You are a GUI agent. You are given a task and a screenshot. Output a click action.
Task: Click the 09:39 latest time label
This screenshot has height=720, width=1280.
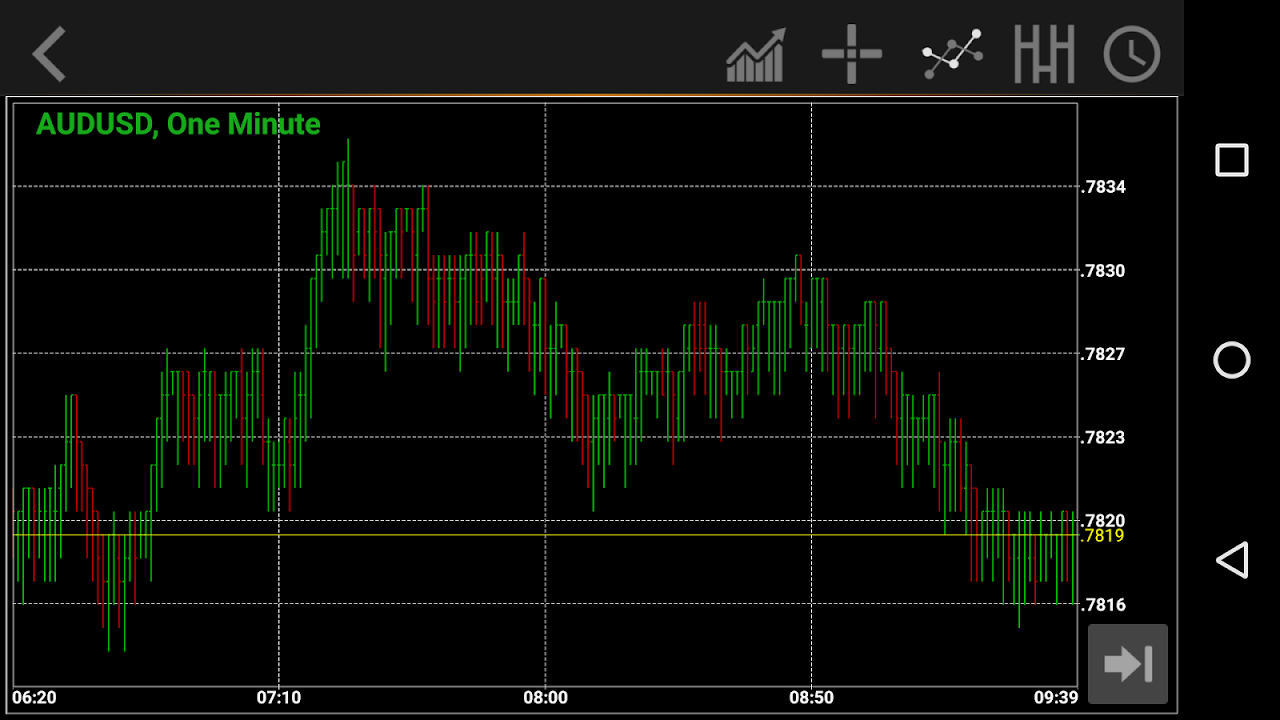(1056, 698)
